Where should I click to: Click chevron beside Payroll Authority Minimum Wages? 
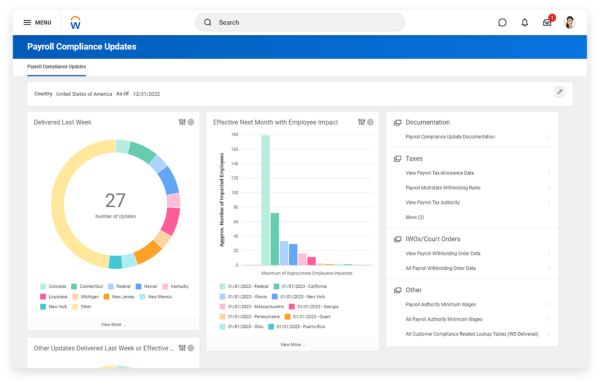549,304
